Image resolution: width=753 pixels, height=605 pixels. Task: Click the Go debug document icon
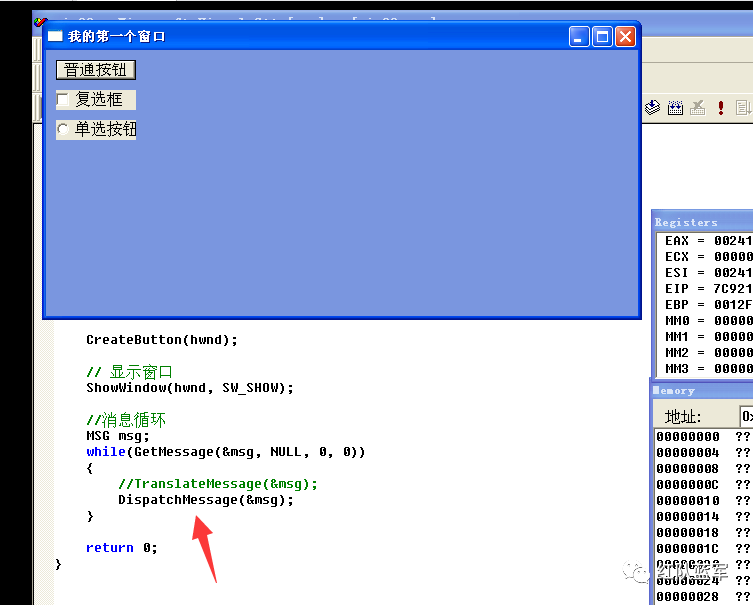pyautogui.click(x=743, y=108)
